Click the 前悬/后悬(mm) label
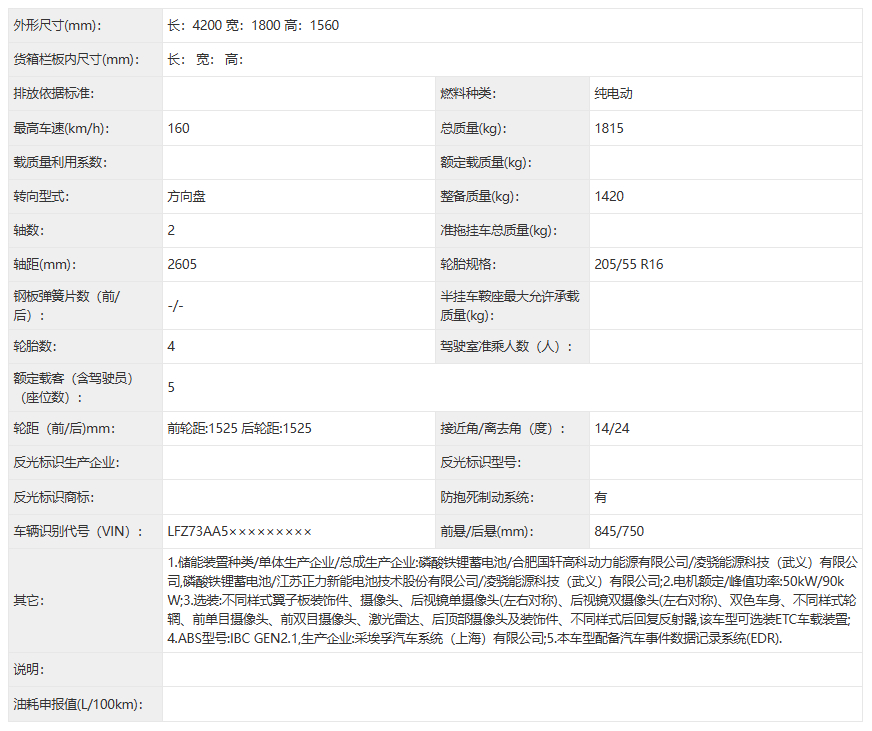Screen dimensions: 872x731 487,531
